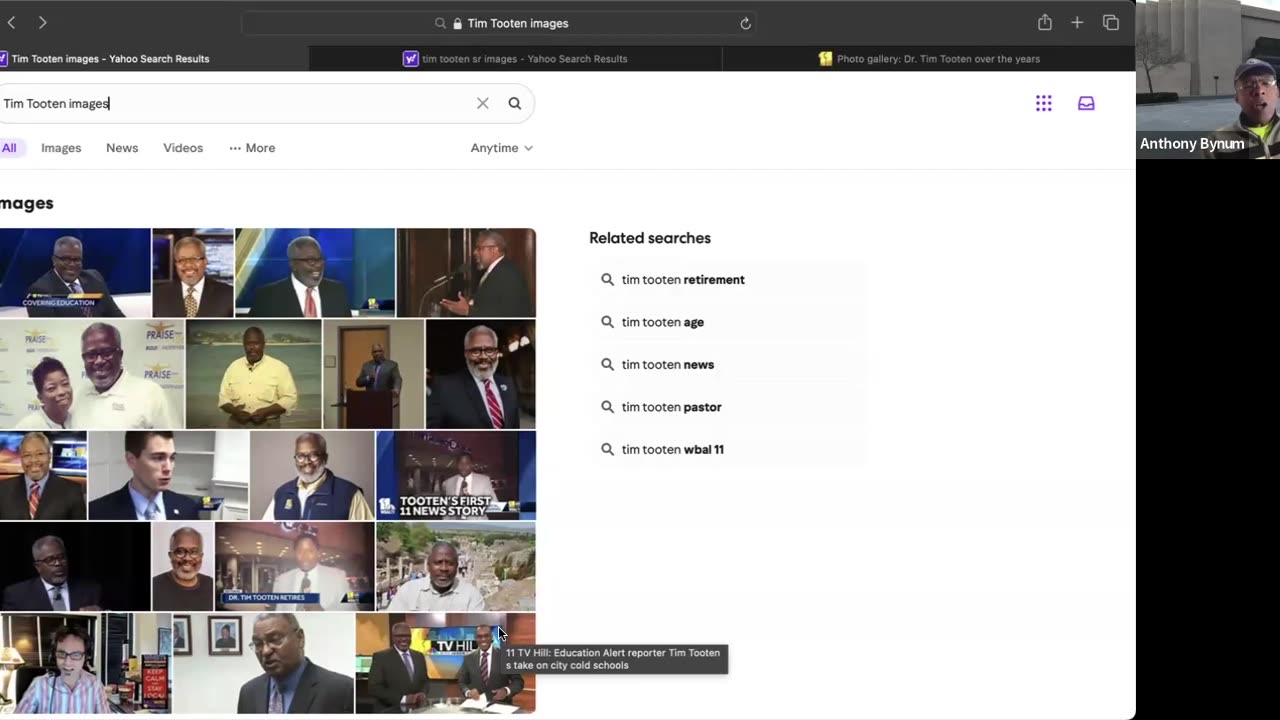1280x720 pixels.
Task: Click the magnifier icon in the address bar
Action: pos(440,23)
